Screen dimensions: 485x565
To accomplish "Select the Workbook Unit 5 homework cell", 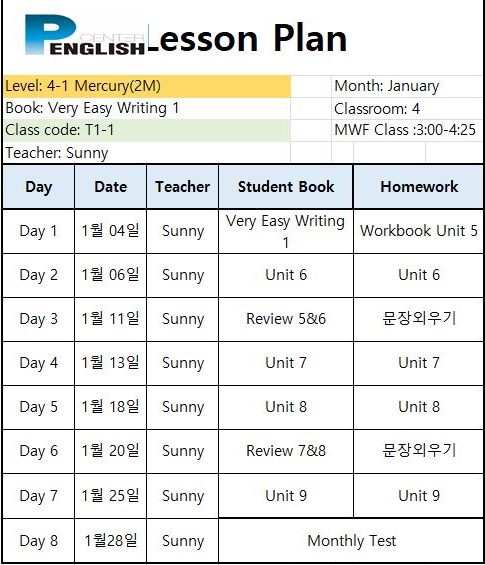I will click(419, 231).
